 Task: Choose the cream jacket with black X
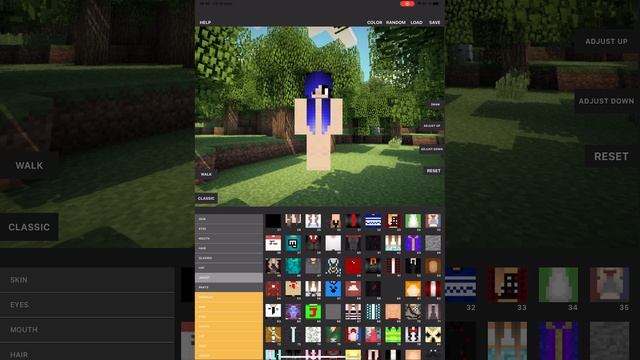[433, 334]
